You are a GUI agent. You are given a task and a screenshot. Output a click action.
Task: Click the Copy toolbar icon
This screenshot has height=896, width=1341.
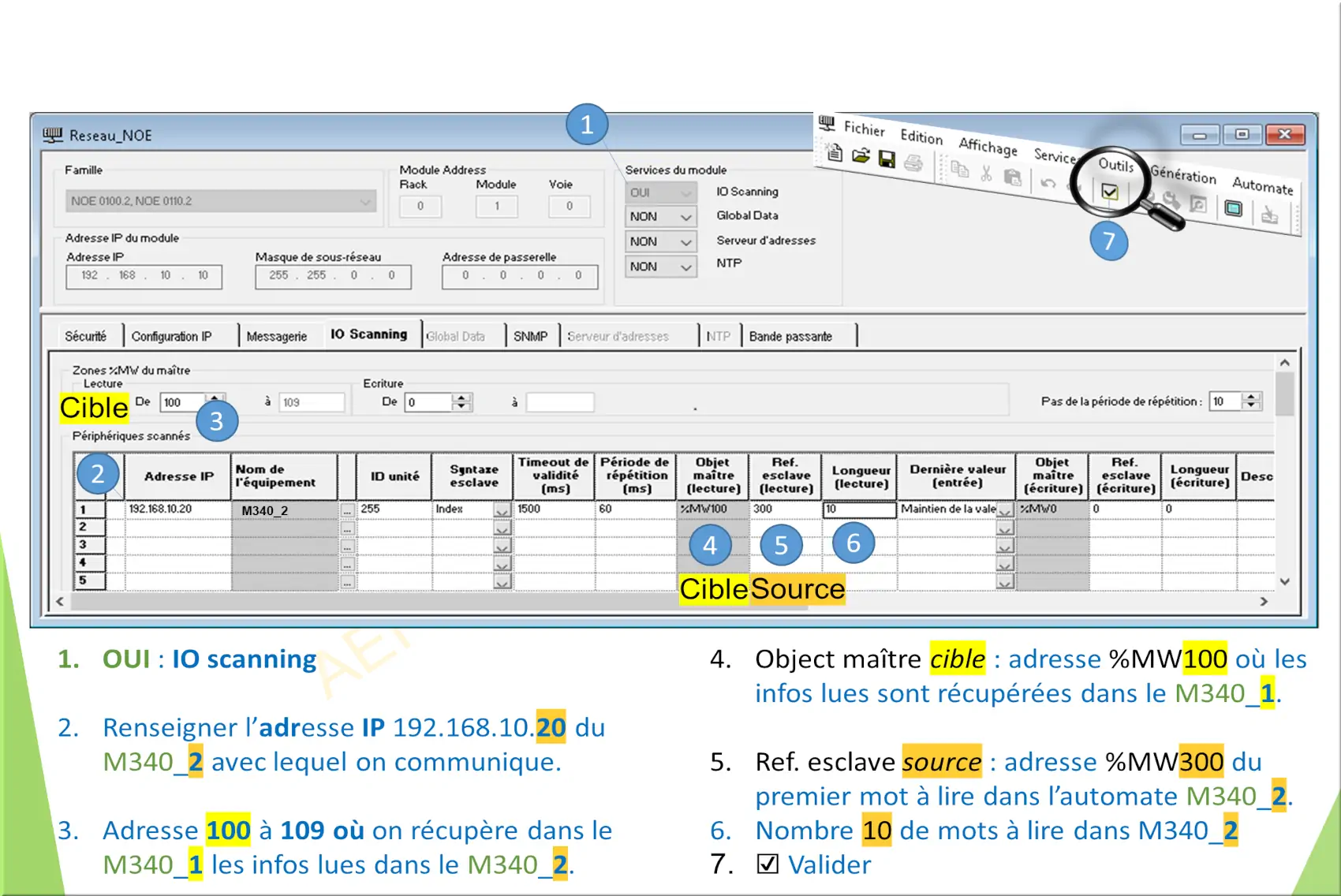(x=960, y=169)
